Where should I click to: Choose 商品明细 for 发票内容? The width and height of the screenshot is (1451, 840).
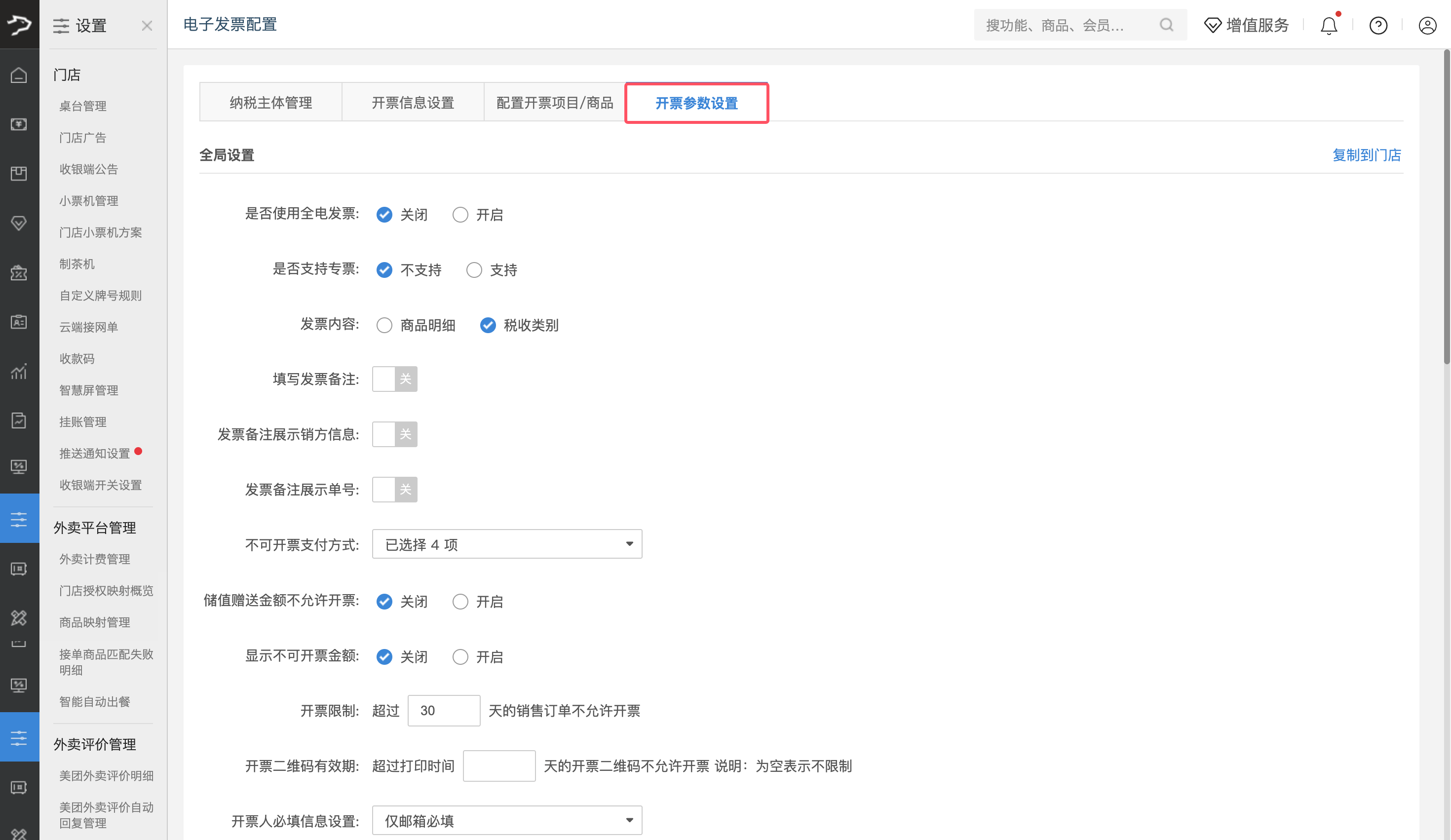(x=384, y=325)
